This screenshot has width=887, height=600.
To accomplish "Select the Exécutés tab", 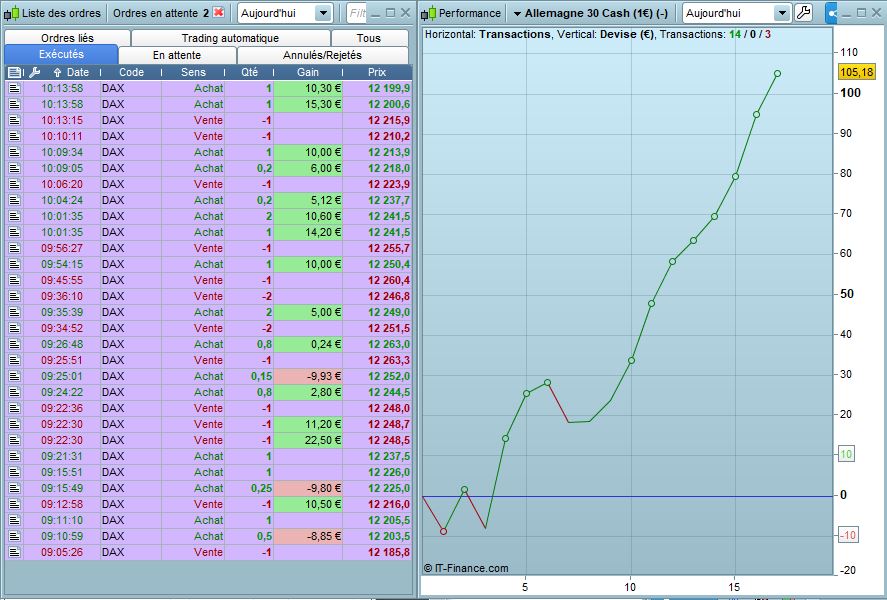I will click(x=61, y=54).
